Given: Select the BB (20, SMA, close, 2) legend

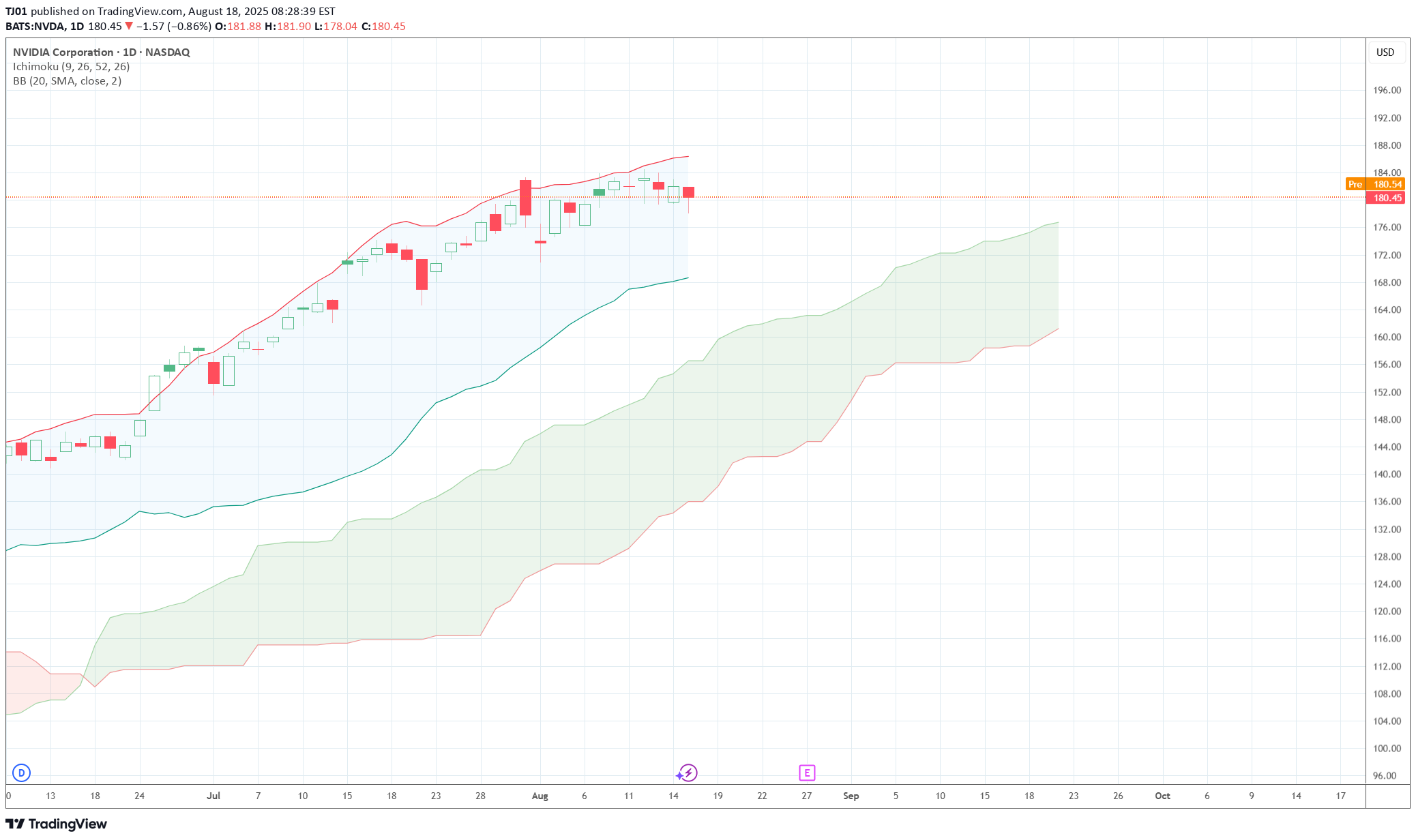Looking at the screenshot, I should 67,81.
